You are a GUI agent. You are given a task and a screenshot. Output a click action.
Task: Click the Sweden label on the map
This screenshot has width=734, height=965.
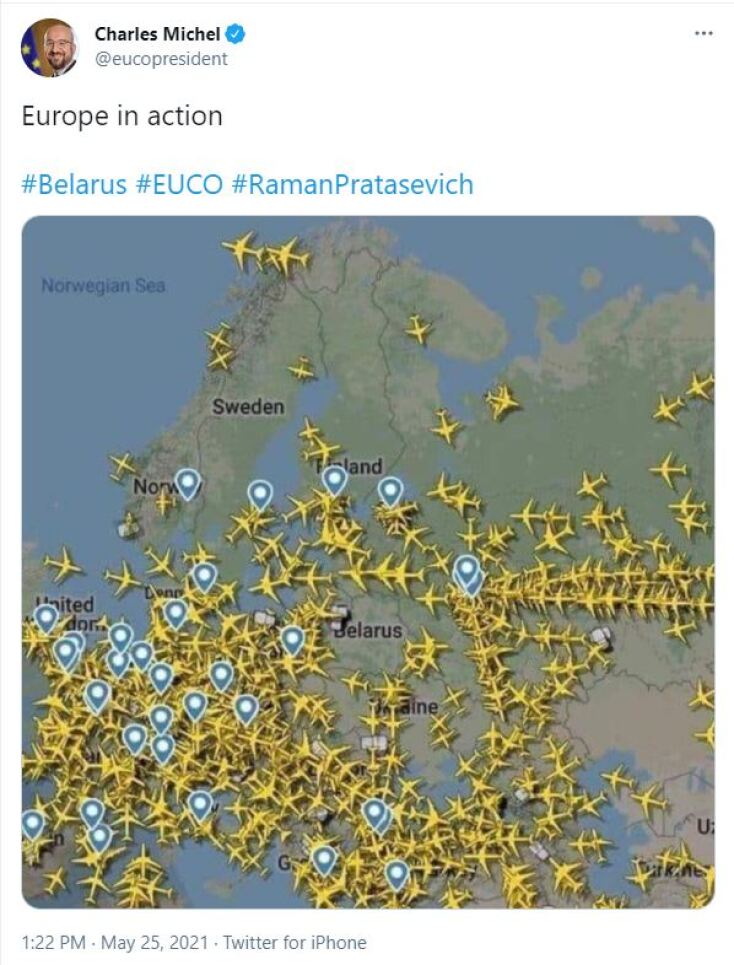(x=247, y=407)
